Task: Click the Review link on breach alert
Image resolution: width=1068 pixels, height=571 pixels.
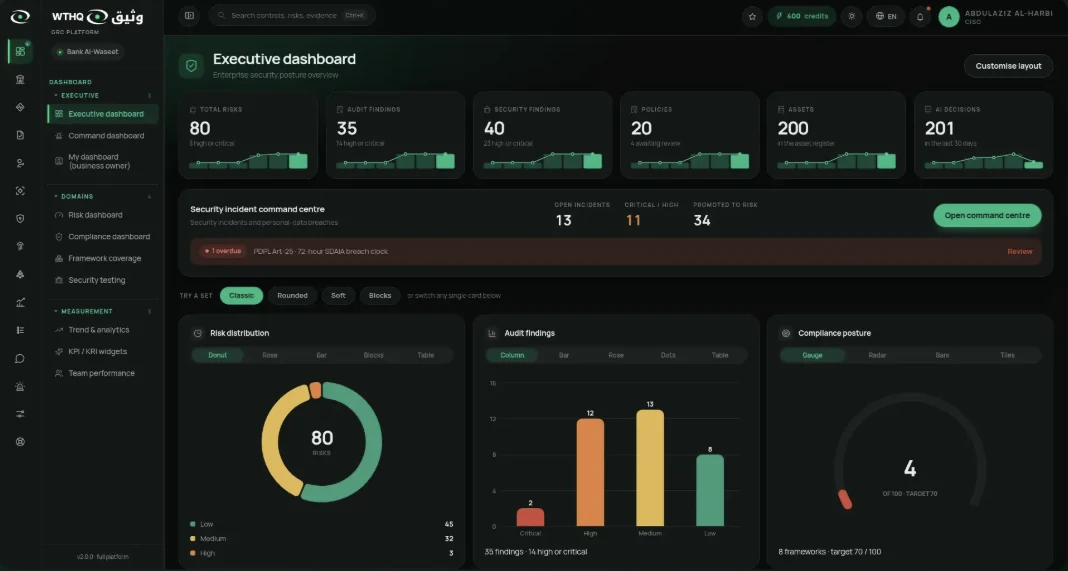Action: coord(1020,251)
